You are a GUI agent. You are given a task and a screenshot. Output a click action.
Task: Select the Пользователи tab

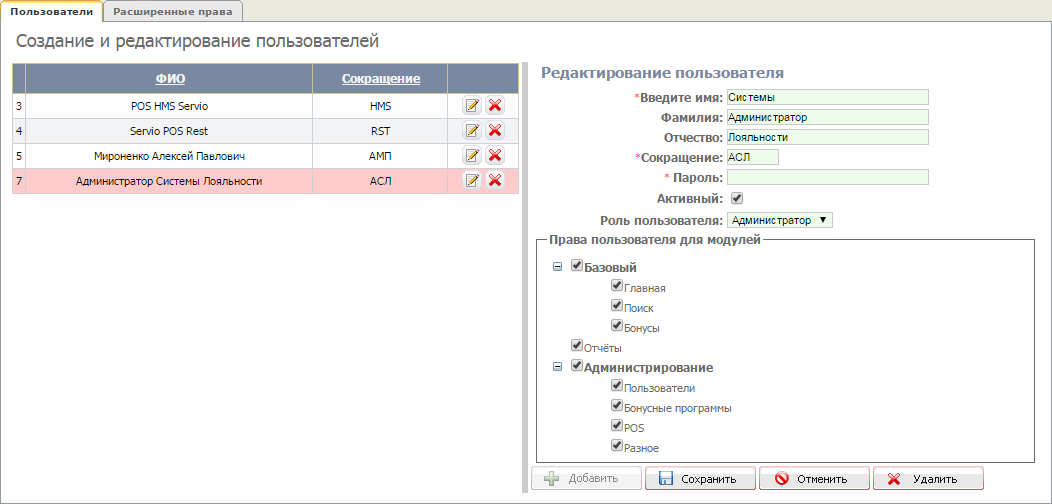pos(51,11)
